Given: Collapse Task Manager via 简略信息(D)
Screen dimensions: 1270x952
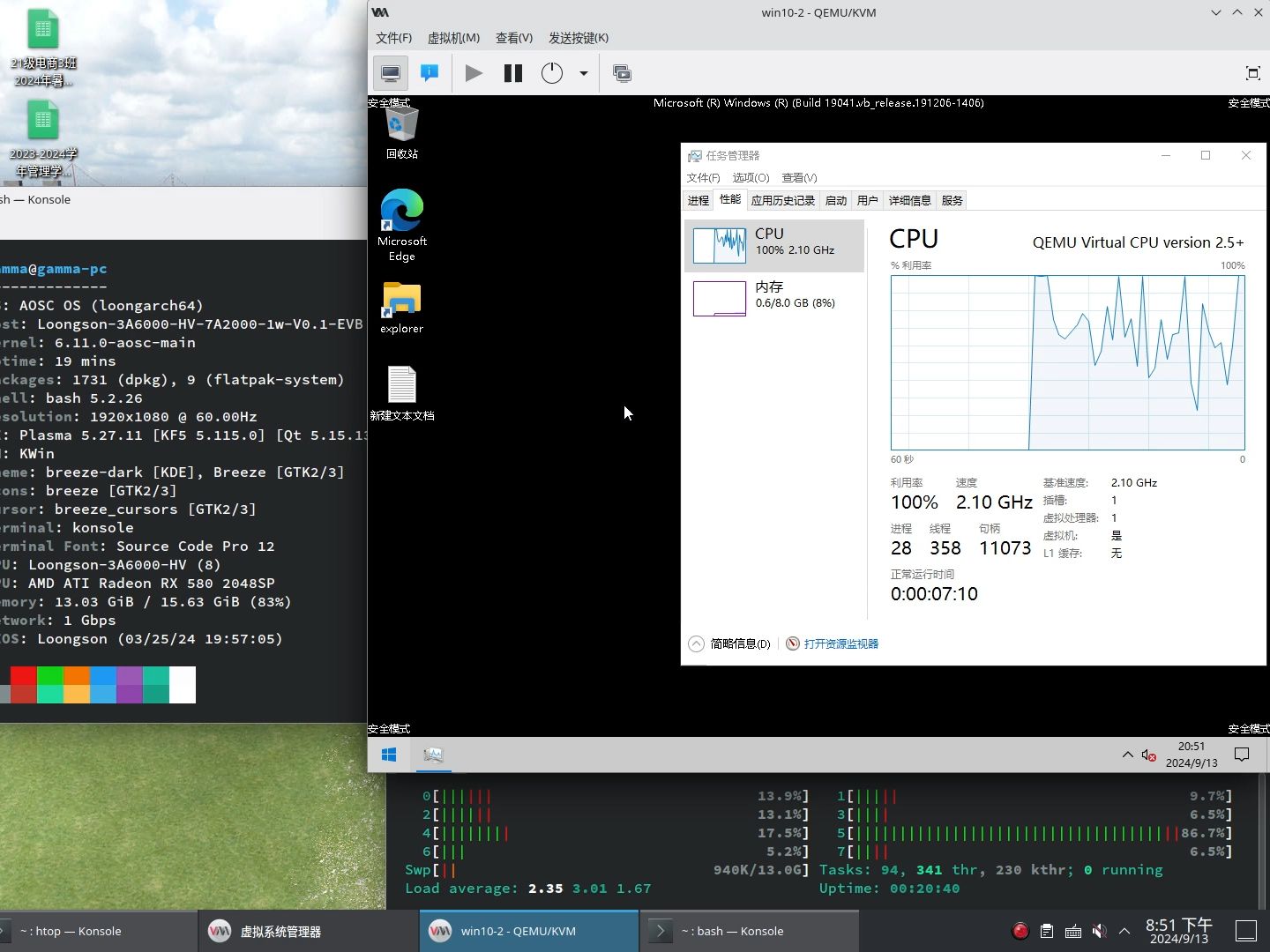Looking at the screenshot, I should [x=730, y=643].
